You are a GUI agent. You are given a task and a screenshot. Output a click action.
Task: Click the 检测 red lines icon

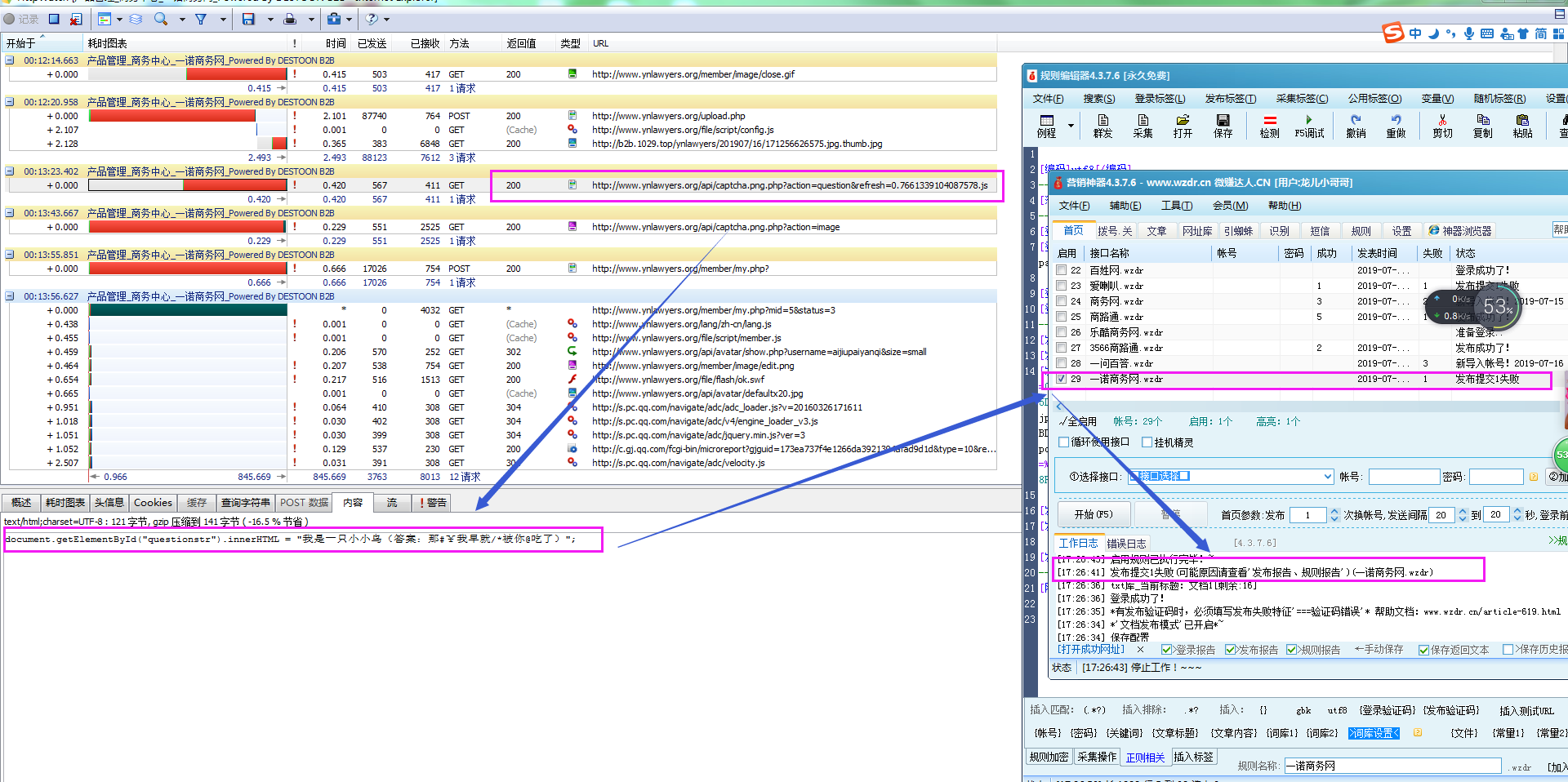[1269, 126]
